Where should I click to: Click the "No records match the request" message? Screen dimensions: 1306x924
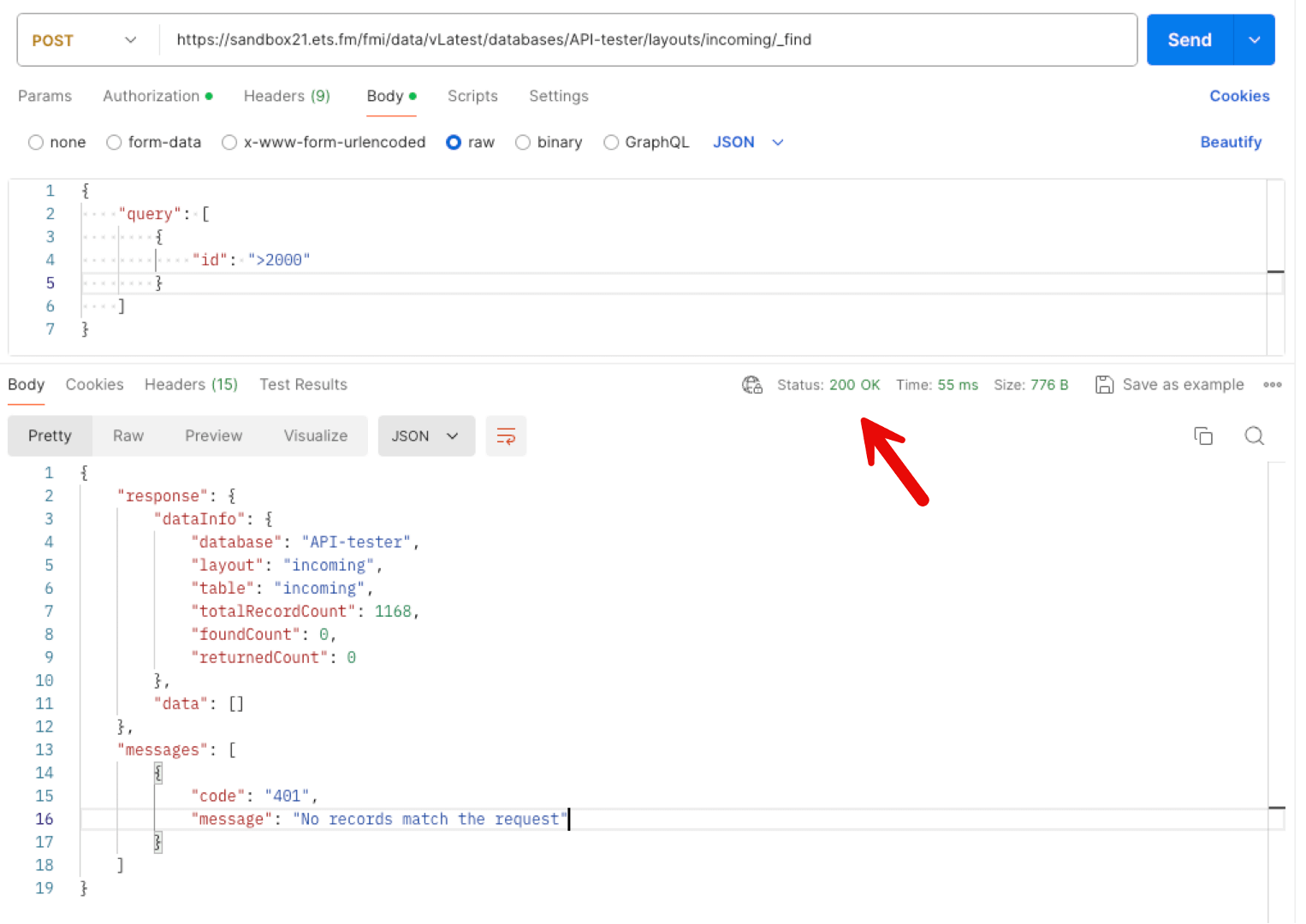[x=430, y=820]
